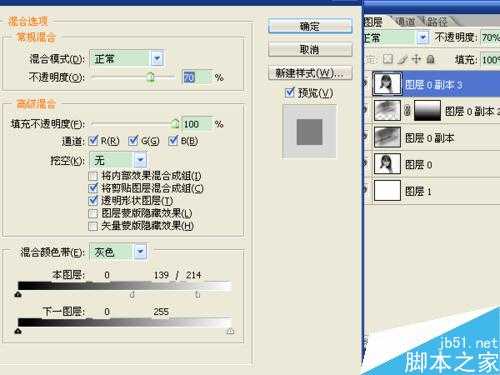
Task: Toggle visibility eye of 图层 0
Action: point(366,164)
